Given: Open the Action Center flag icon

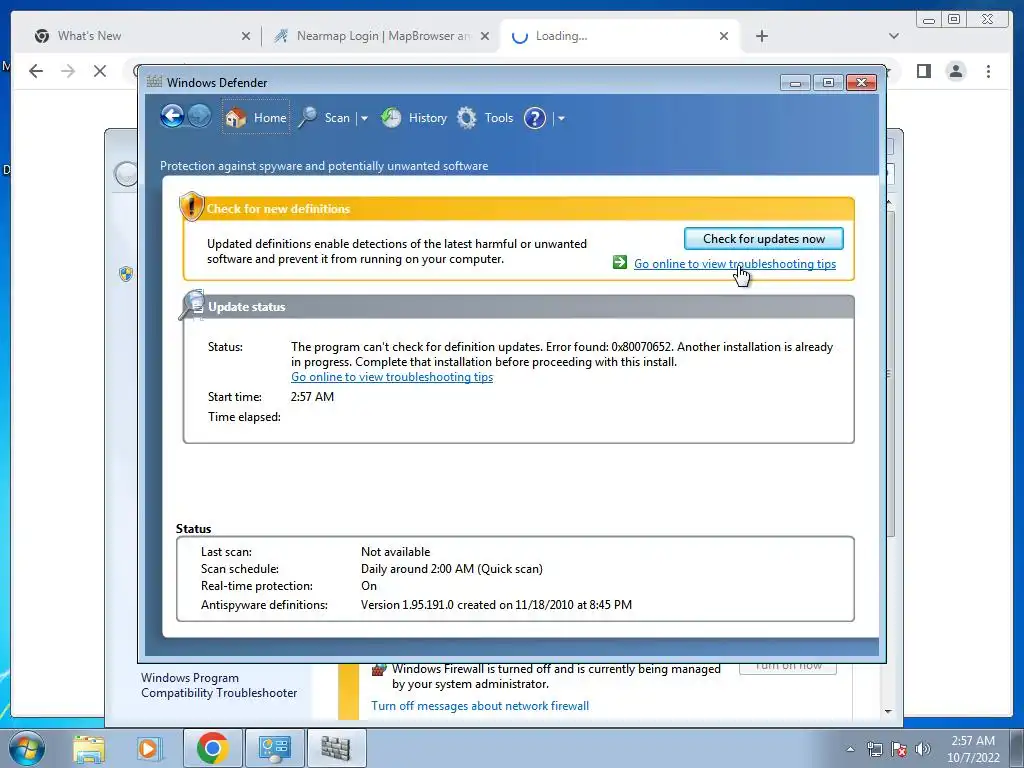Looking at the screenshot, I should click(x=899, y=749).
